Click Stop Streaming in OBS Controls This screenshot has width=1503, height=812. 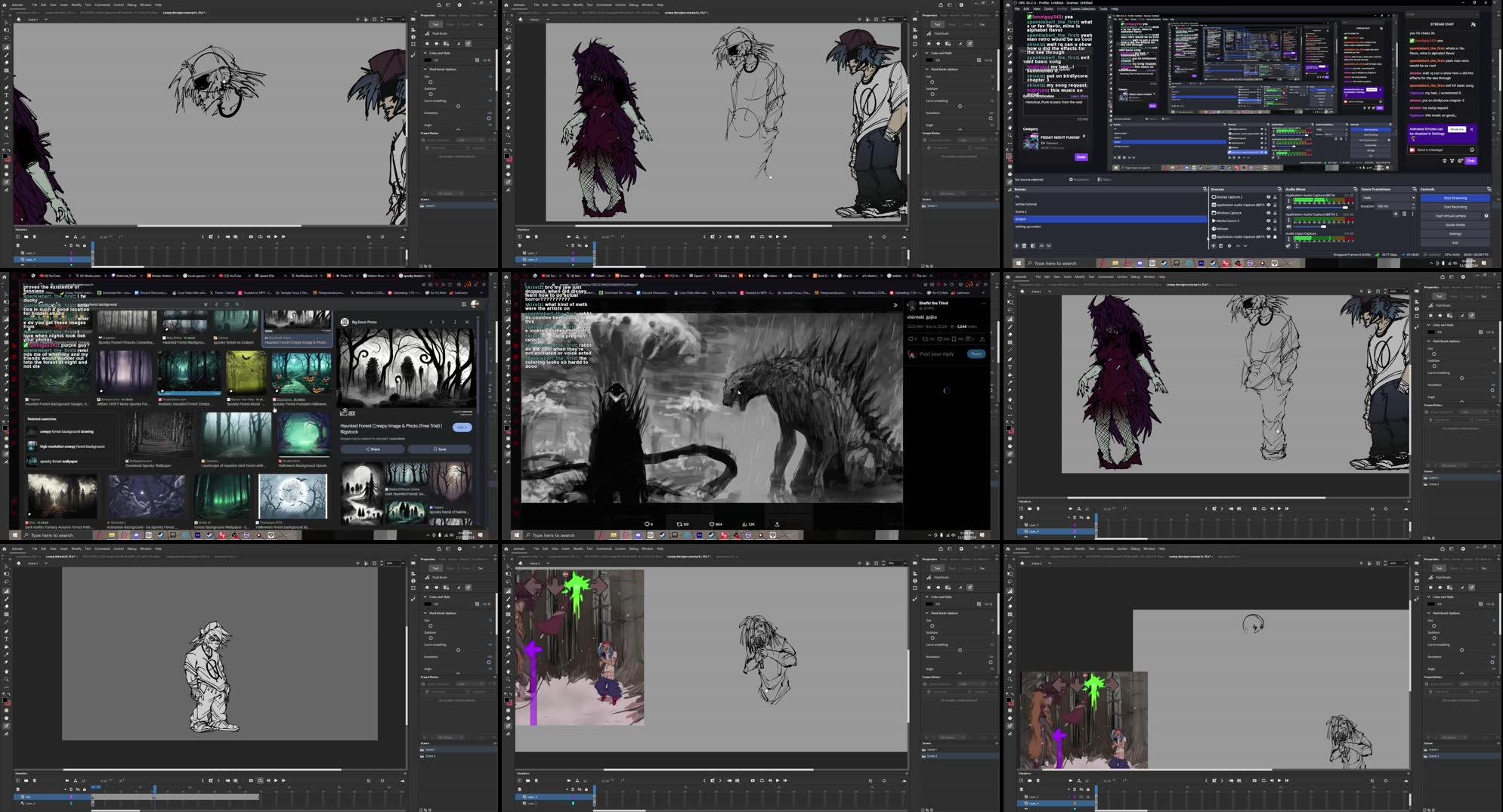[1455, 198]
